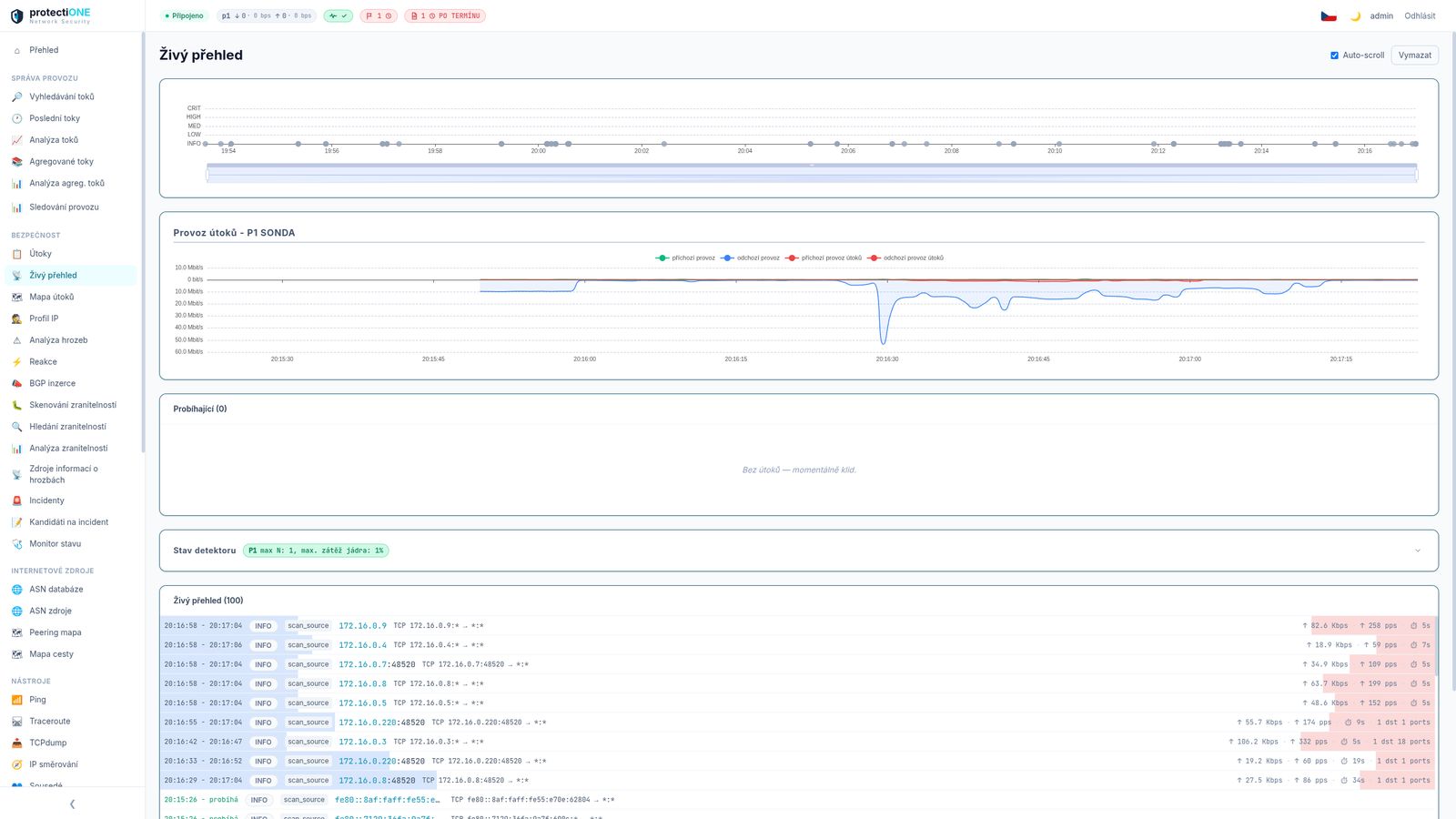The image size is (1456, 819).
Task: Click the severity timeline range slider
Action: tap(812, 173)
